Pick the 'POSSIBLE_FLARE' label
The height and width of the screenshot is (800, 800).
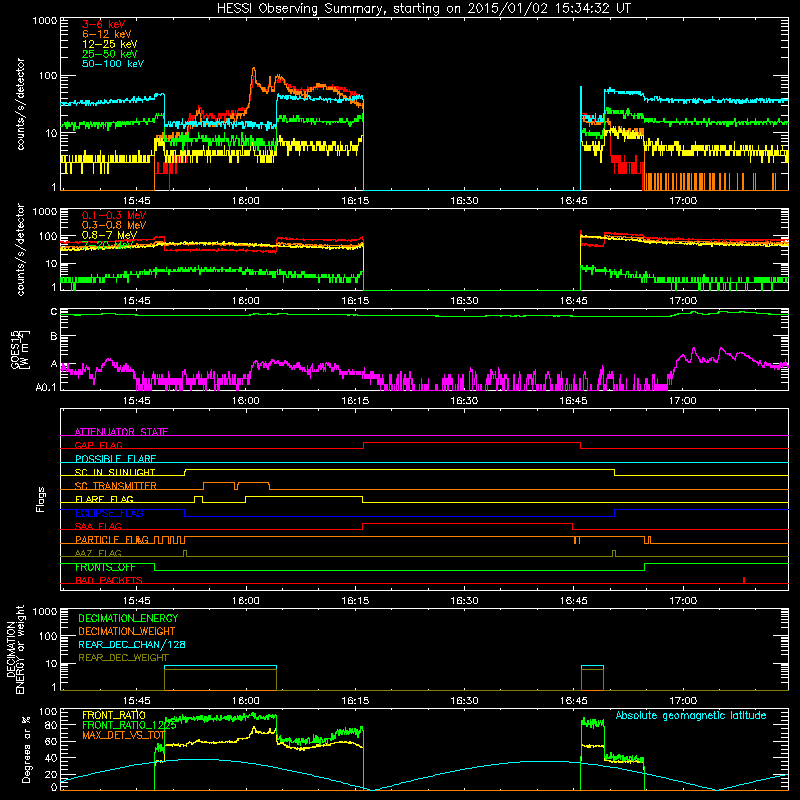point(115,459)
